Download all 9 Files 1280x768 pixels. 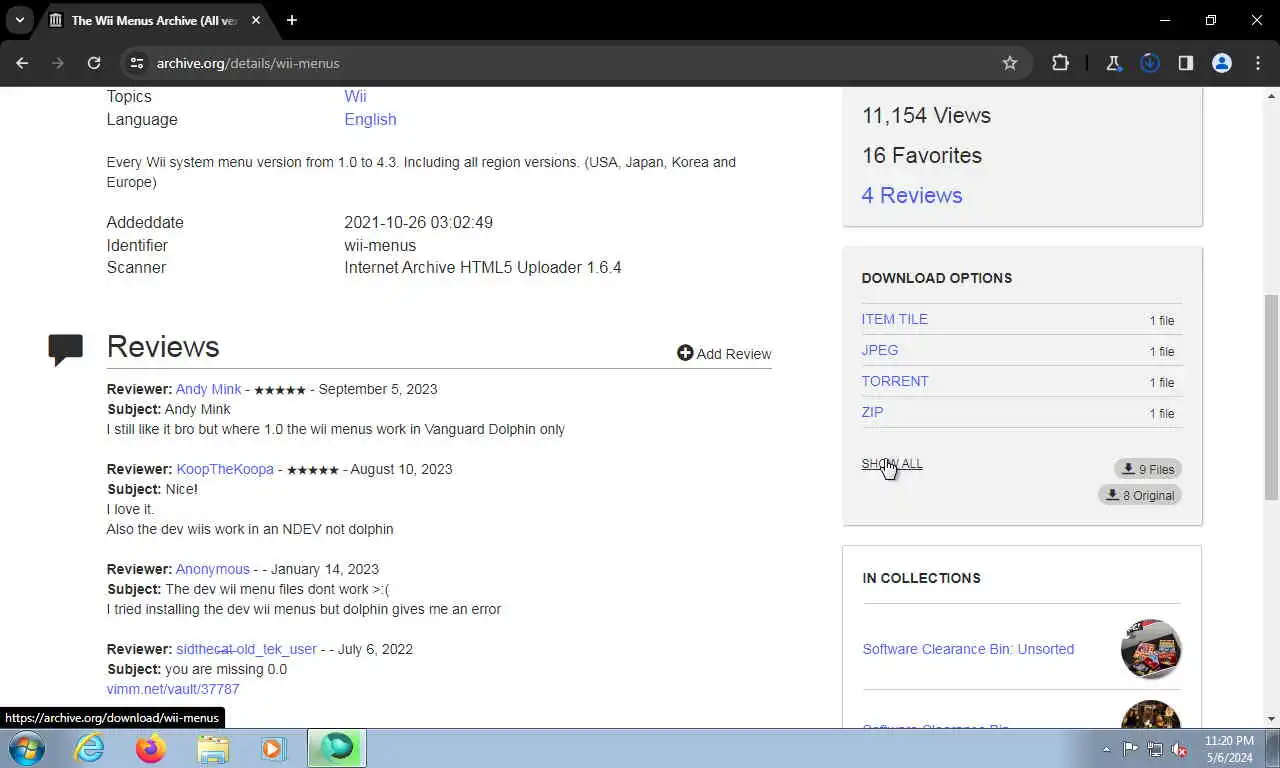(x=1148, y=469)
